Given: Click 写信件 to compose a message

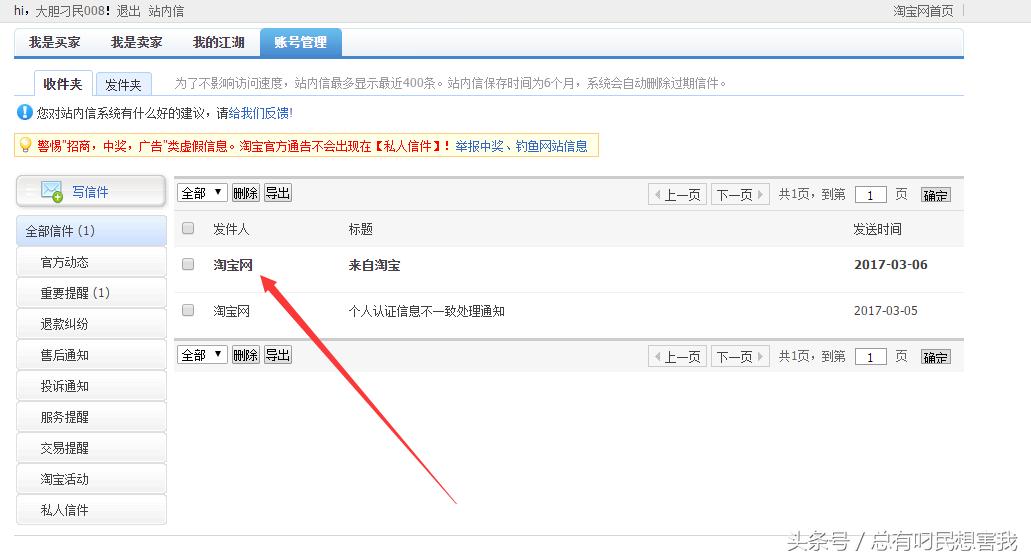Looking at the screenshot, I should (91, 191).
